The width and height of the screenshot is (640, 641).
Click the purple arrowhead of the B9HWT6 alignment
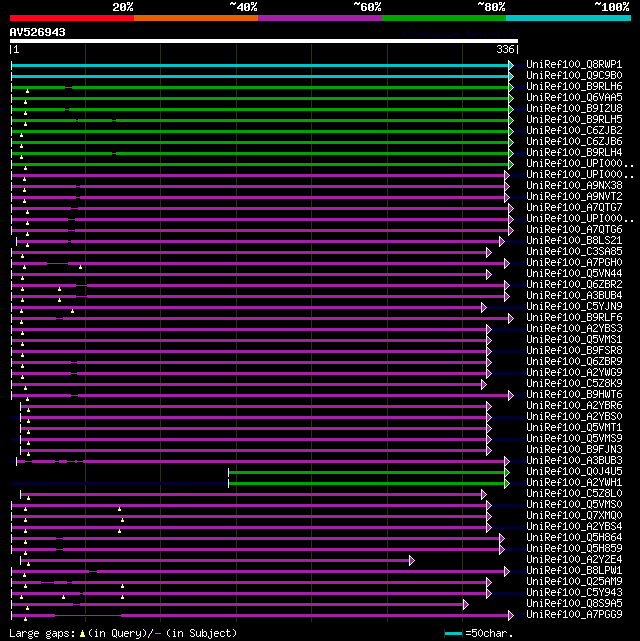[511, 395]
